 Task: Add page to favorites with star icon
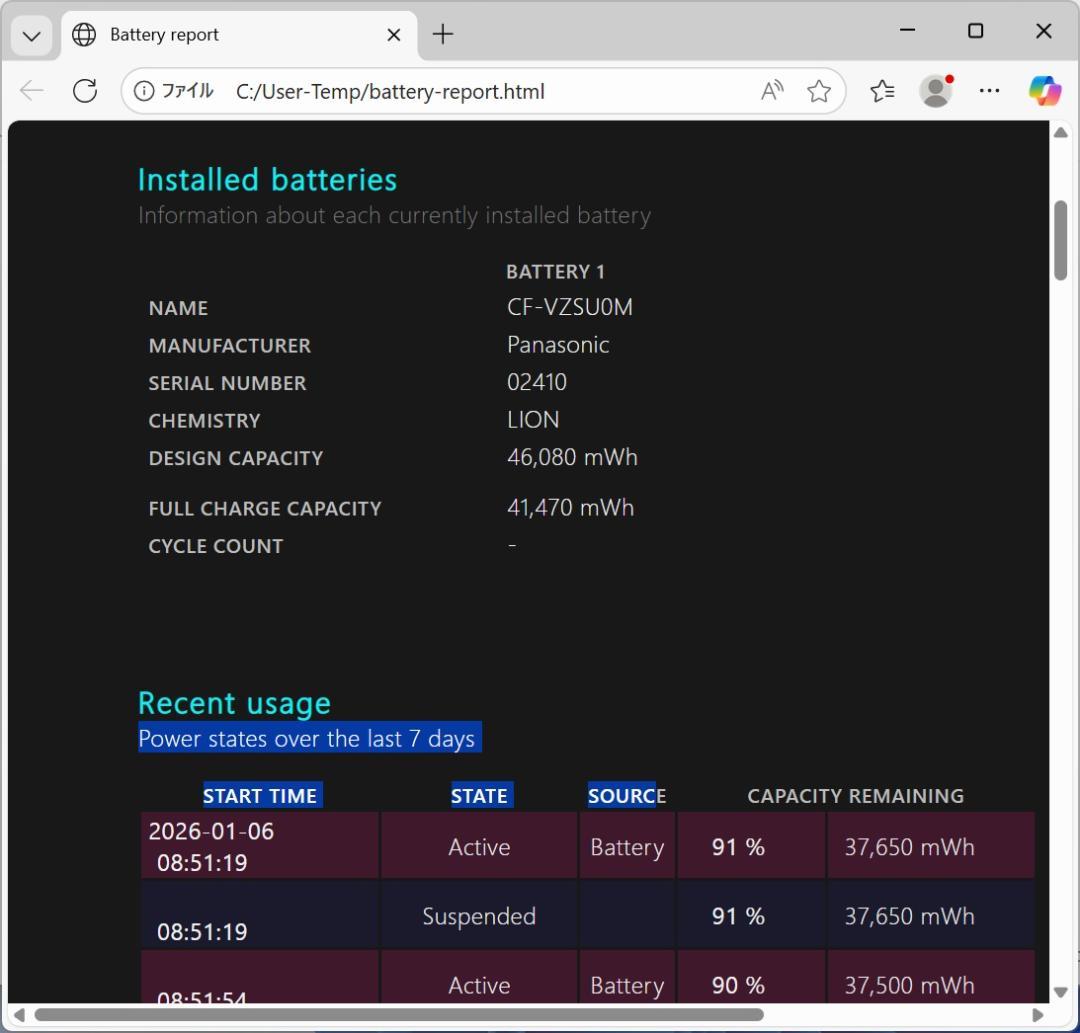point(819,91)
